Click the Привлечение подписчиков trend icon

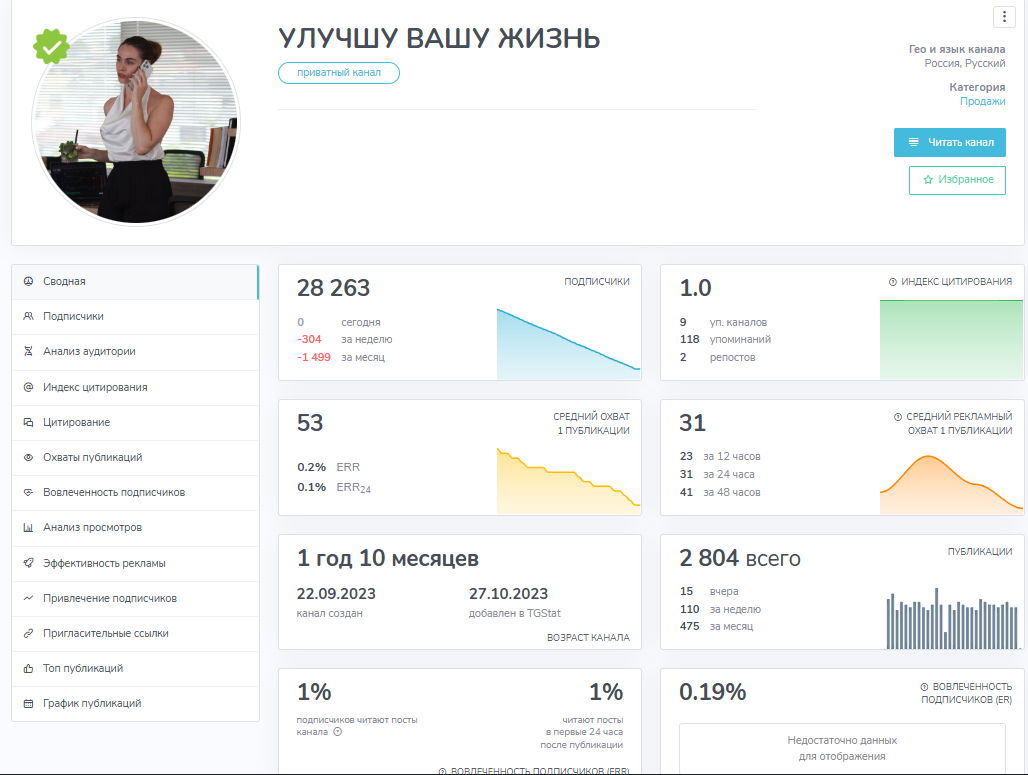28,598
